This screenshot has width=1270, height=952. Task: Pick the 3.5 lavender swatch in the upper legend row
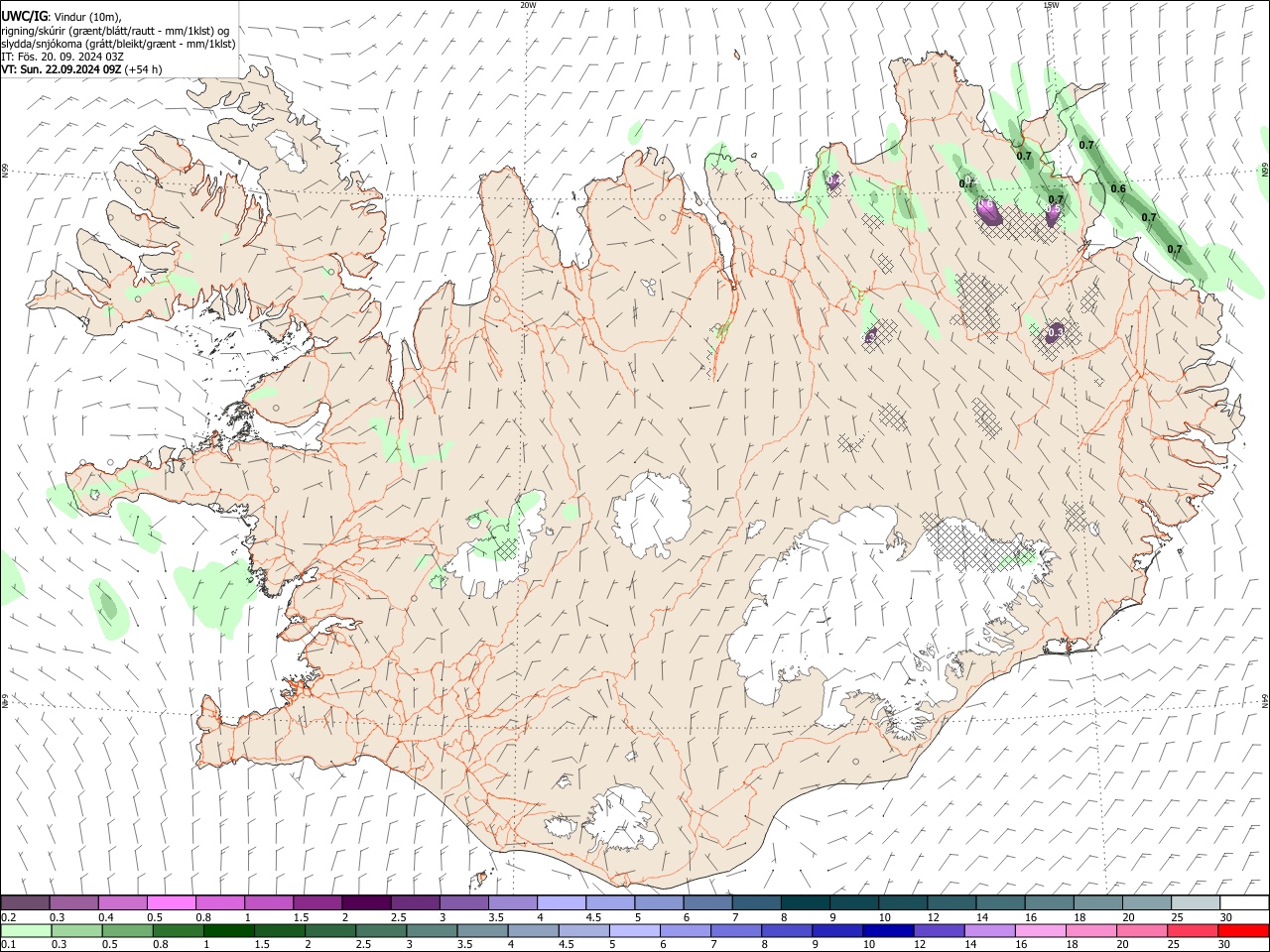point(512,903)
